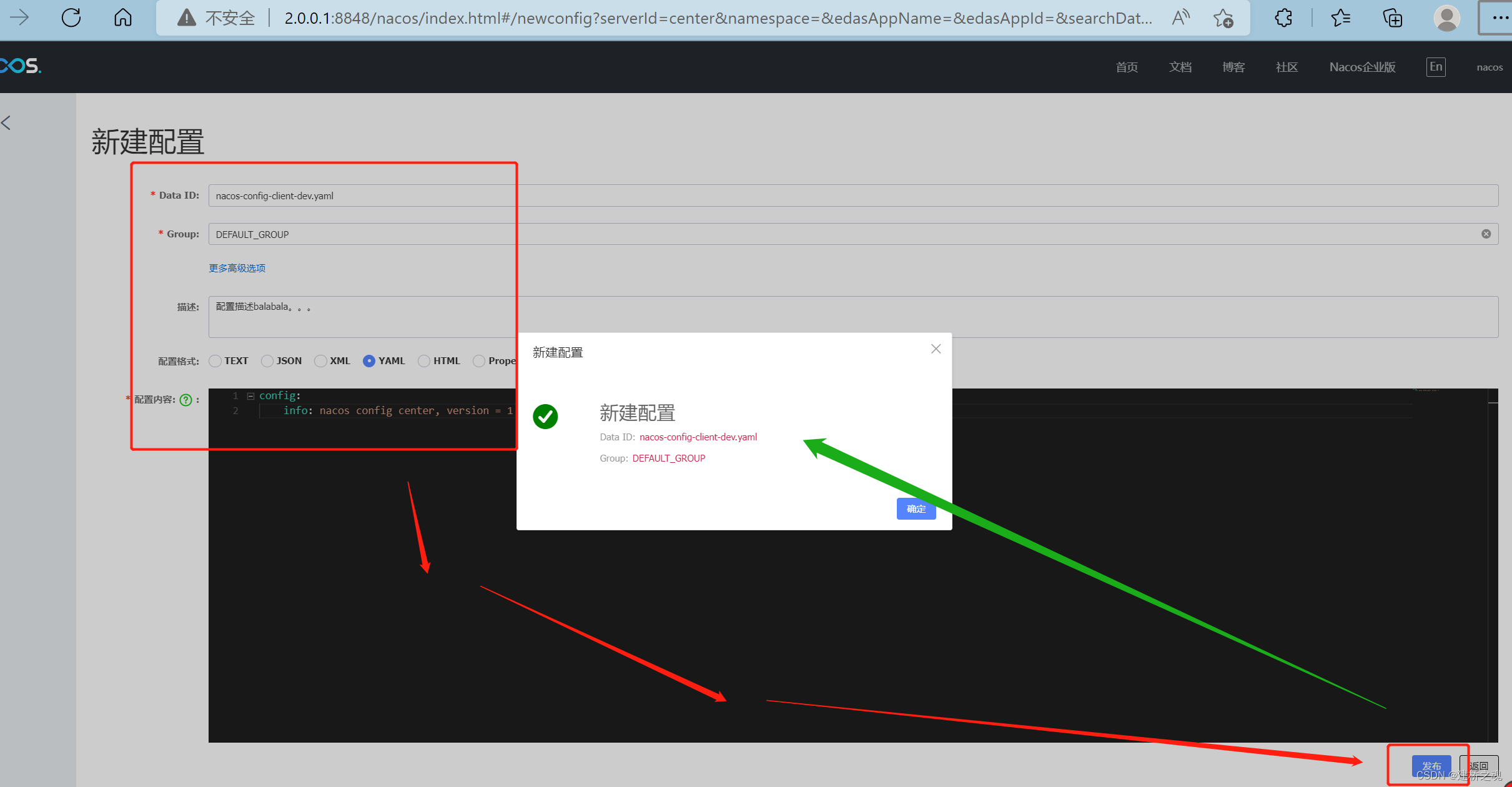Switch language with En button

[x=1436, y=67]
